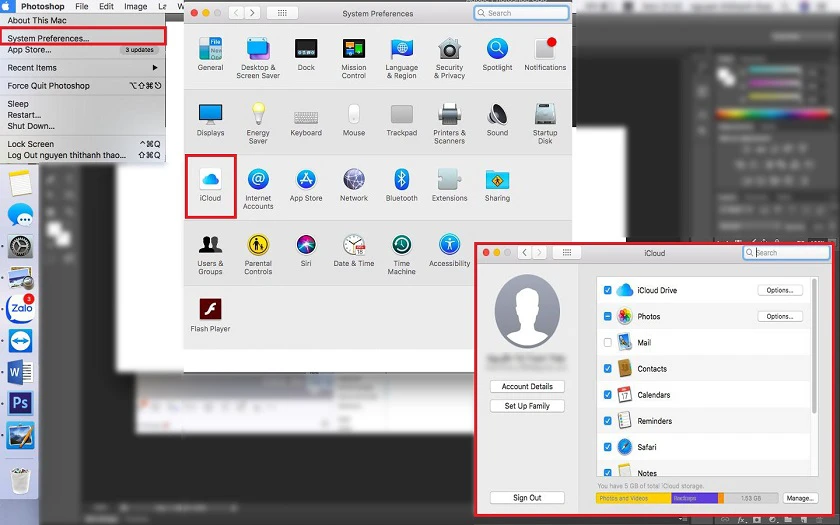Click the Sign Out button
The height and width of the screenshot is (525, 840).
(x=527, y=498)
